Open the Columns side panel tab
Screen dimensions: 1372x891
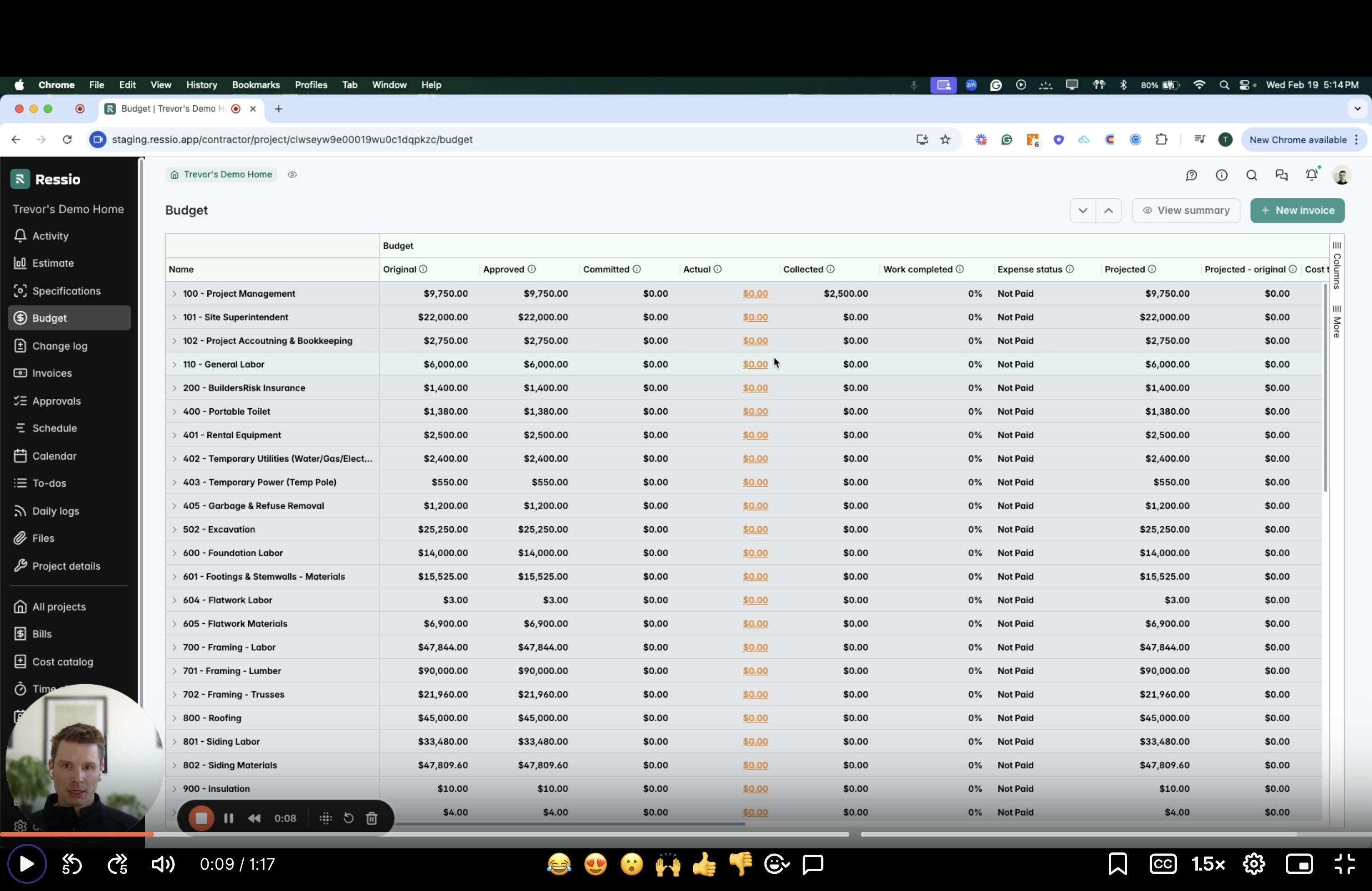tap(1337, 266)
